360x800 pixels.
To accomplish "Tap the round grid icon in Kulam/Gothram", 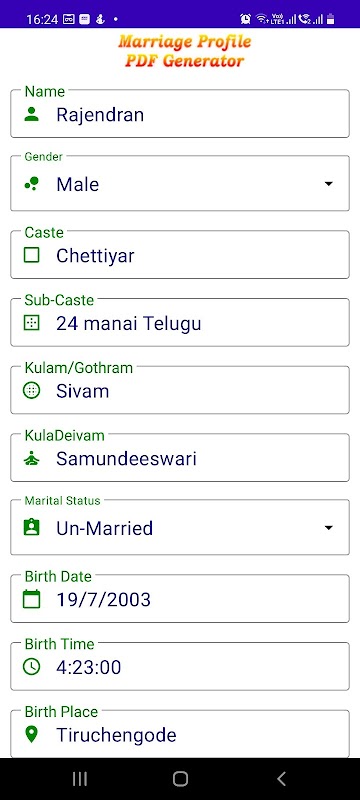I will coord(32,391).
